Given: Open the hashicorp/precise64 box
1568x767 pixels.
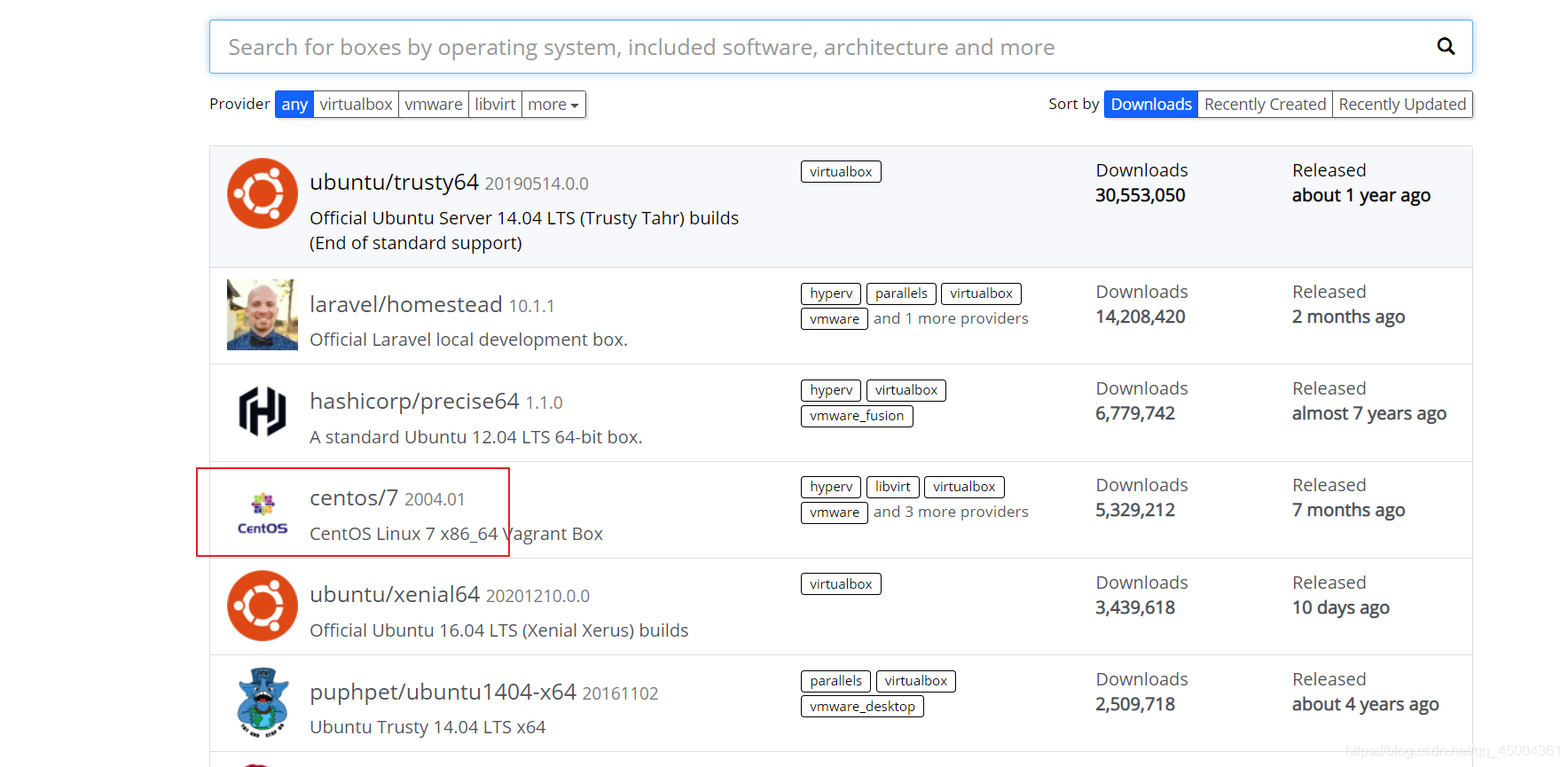Looking at the screenshot, I should click(414, 401).
